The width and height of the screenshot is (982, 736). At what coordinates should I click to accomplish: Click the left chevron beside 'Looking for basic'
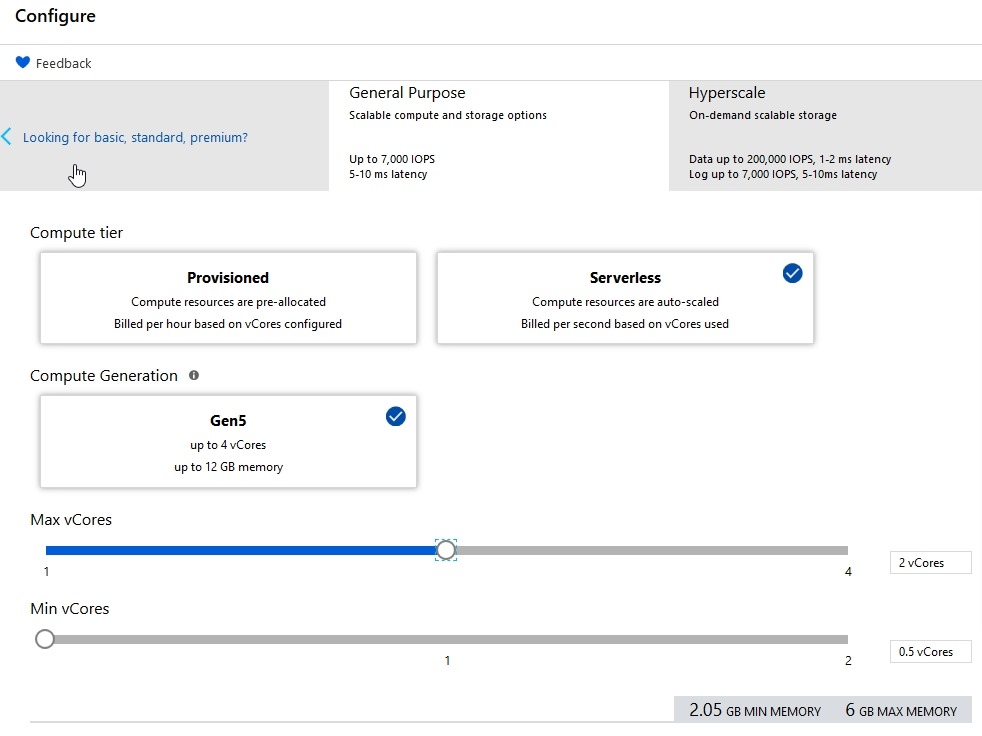tap(7, 137)
